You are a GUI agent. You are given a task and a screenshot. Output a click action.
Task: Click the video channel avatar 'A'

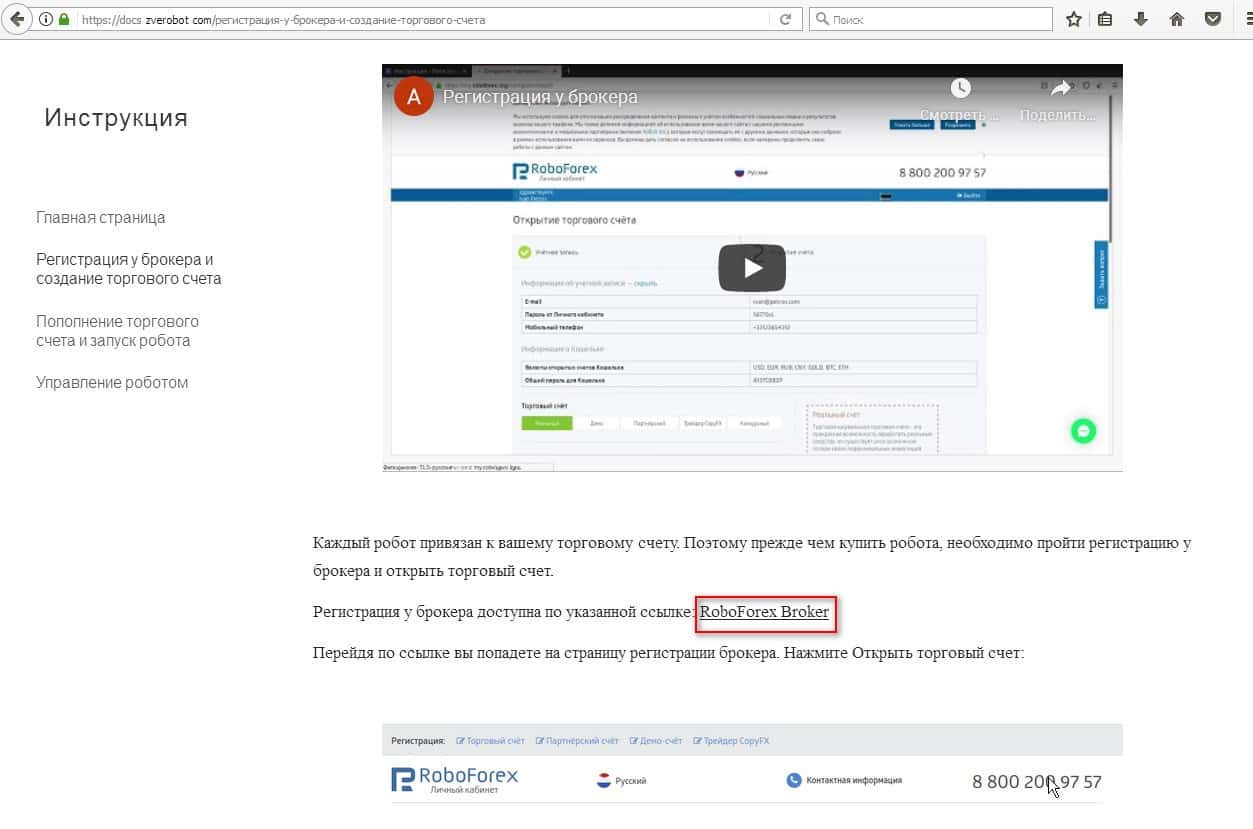(x=414, y=97)
